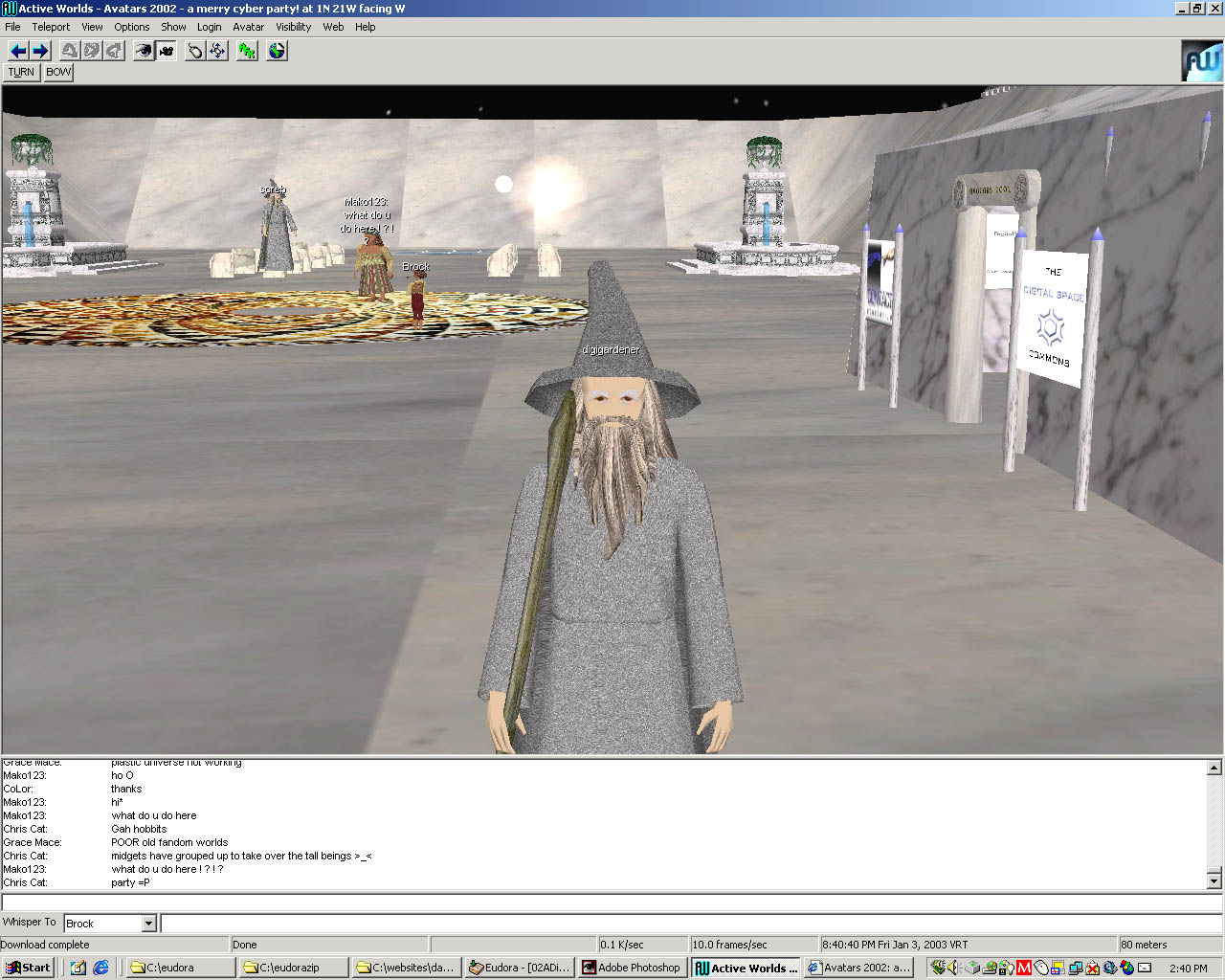This screenshot has height=980, width=1225.
Task: Switch to first-person eye view
Action: (144, 51)
